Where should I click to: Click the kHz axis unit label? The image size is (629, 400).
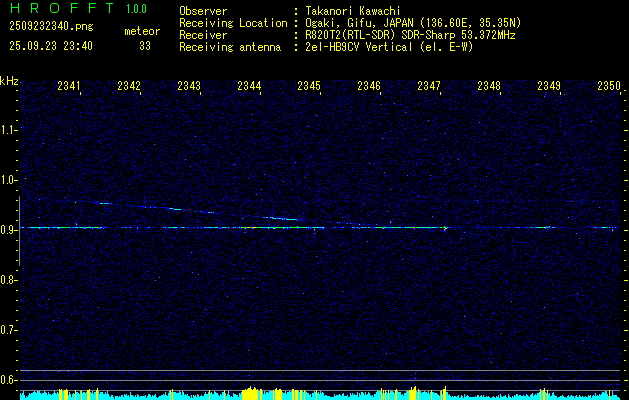pos(9,81)
